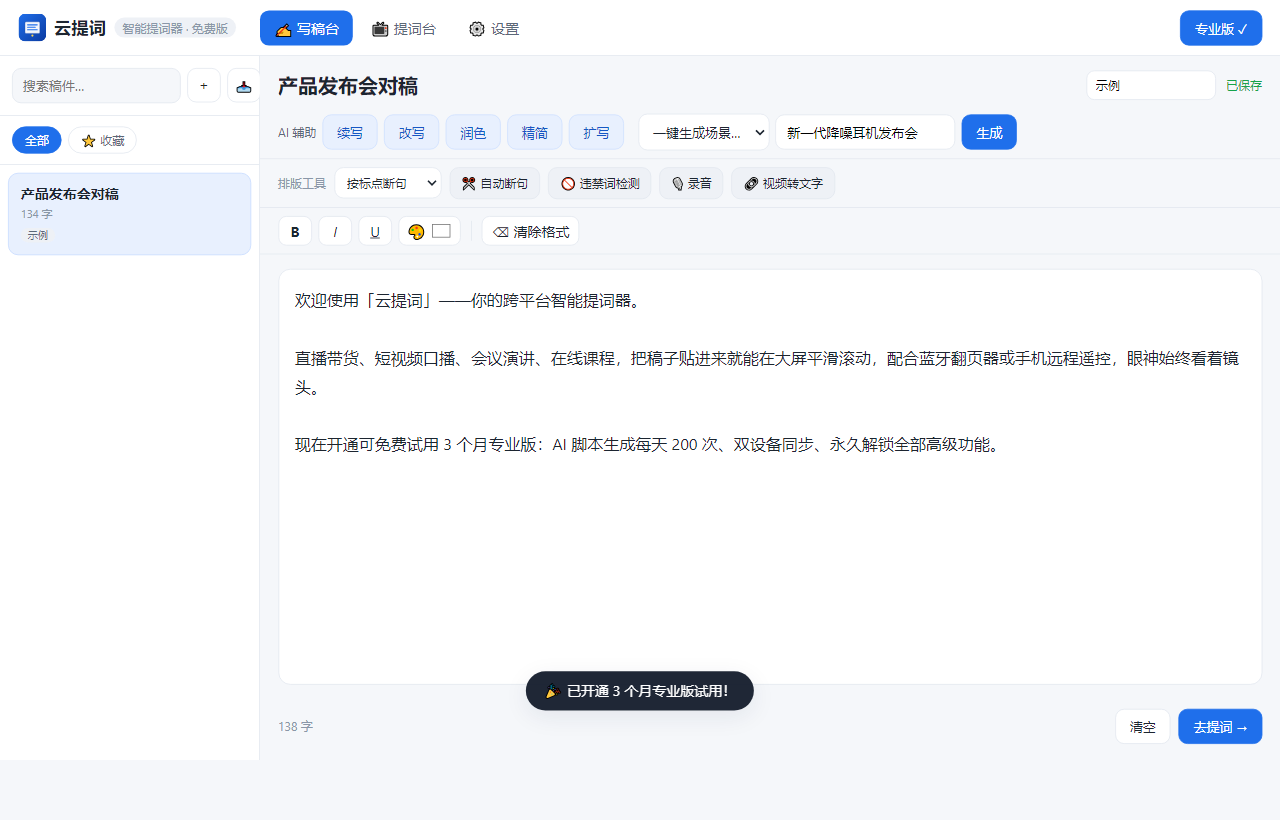The height and width of the screenshot is (820, 1280).
Task: Switch to the 提词台 tab
Action: pyautogui.click(x=404, y=28)
